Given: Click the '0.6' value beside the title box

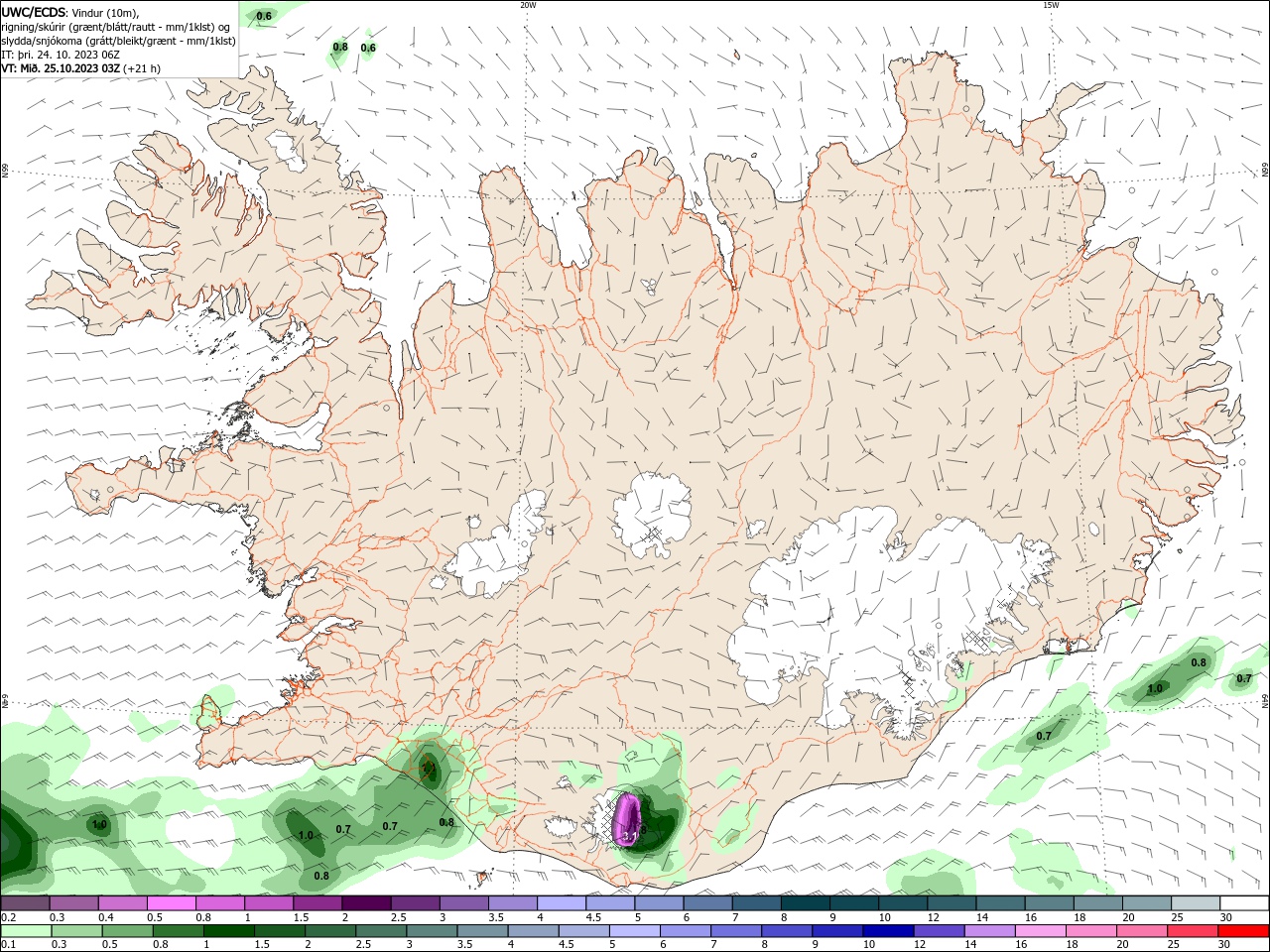Looking at the screenshot, I should (264, 16).
